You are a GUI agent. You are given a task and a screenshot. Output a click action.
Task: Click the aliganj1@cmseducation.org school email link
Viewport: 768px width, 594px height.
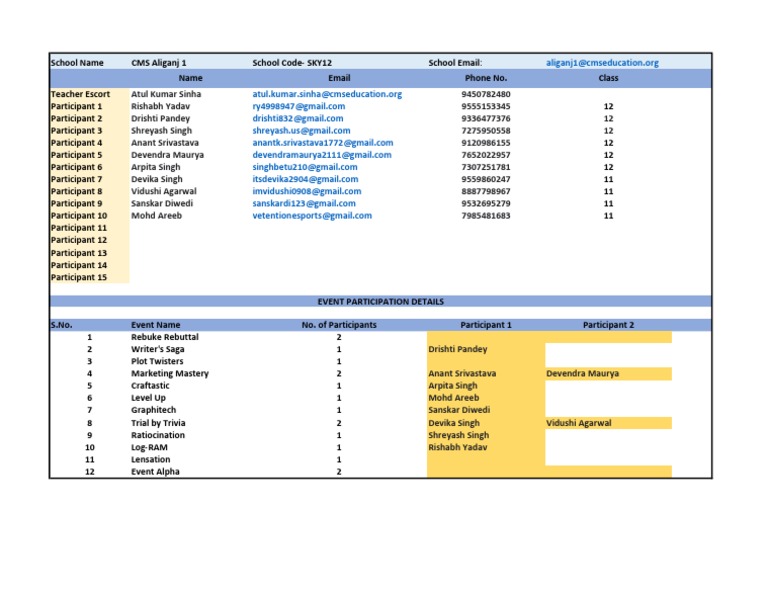point(602,63)
